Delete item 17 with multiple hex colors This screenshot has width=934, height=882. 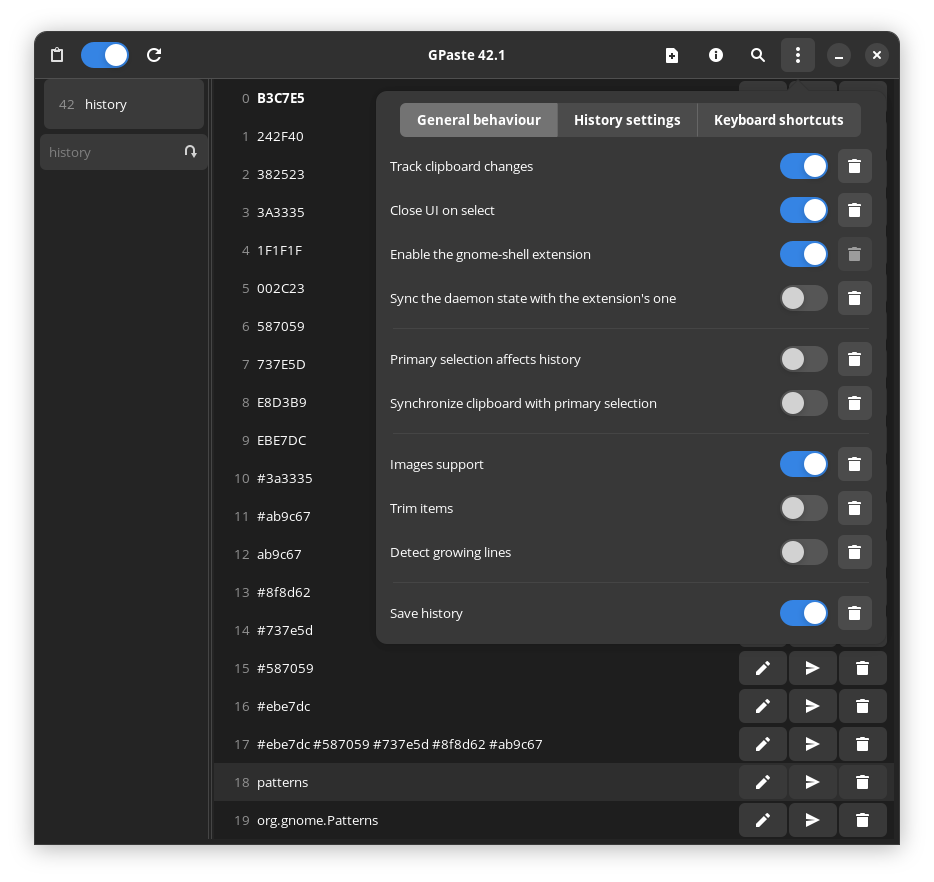[x=863, y=744]
